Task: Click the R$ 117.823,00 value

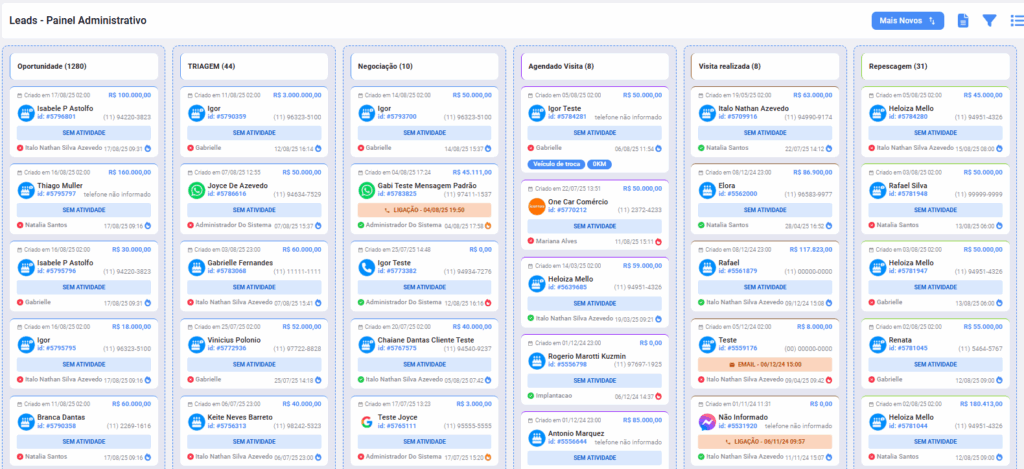Action: [x=810, y=250]
